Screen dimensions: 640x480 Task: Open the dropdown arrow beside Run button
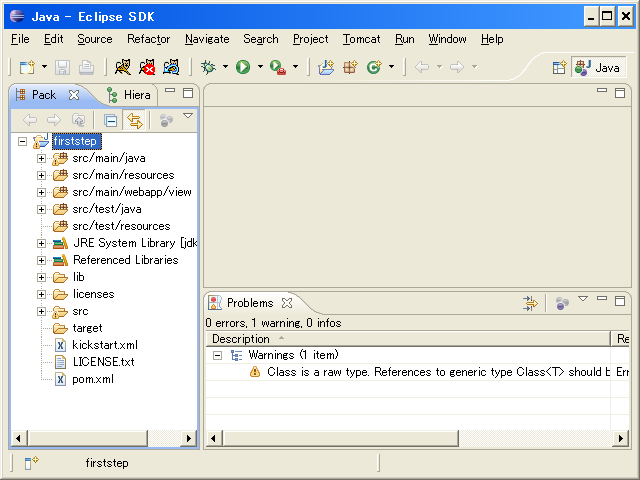pyautogui.click(x=259, y=68)
